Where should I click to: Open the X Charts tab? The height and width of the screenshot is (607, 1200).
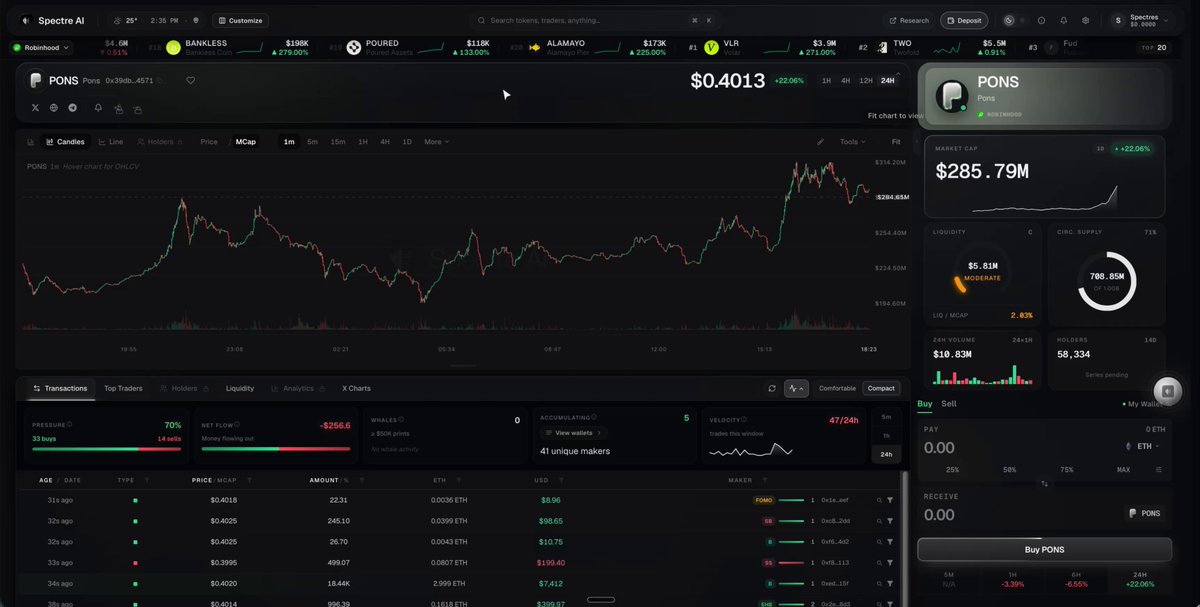[x=356, y=388]
